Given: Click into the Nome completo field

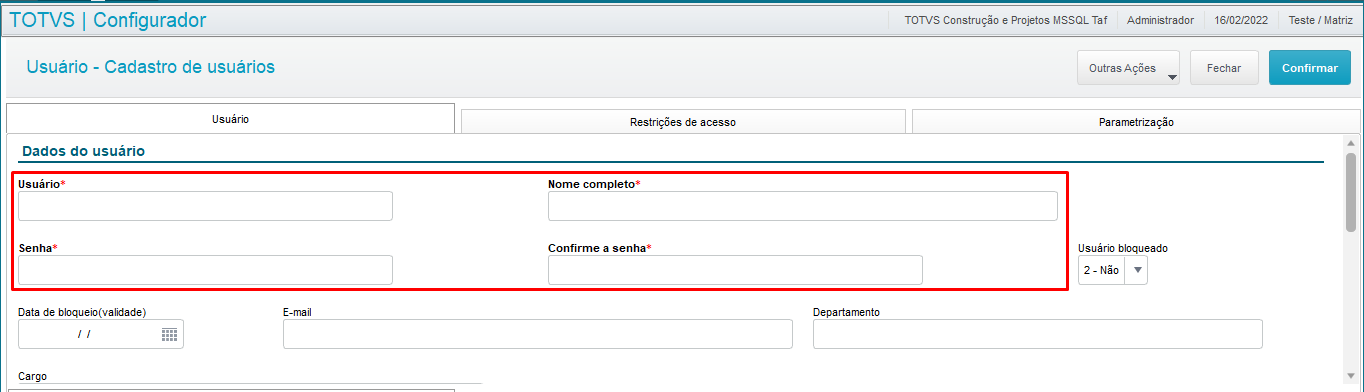Looking at the screenshot, I should tap(802, 206).
